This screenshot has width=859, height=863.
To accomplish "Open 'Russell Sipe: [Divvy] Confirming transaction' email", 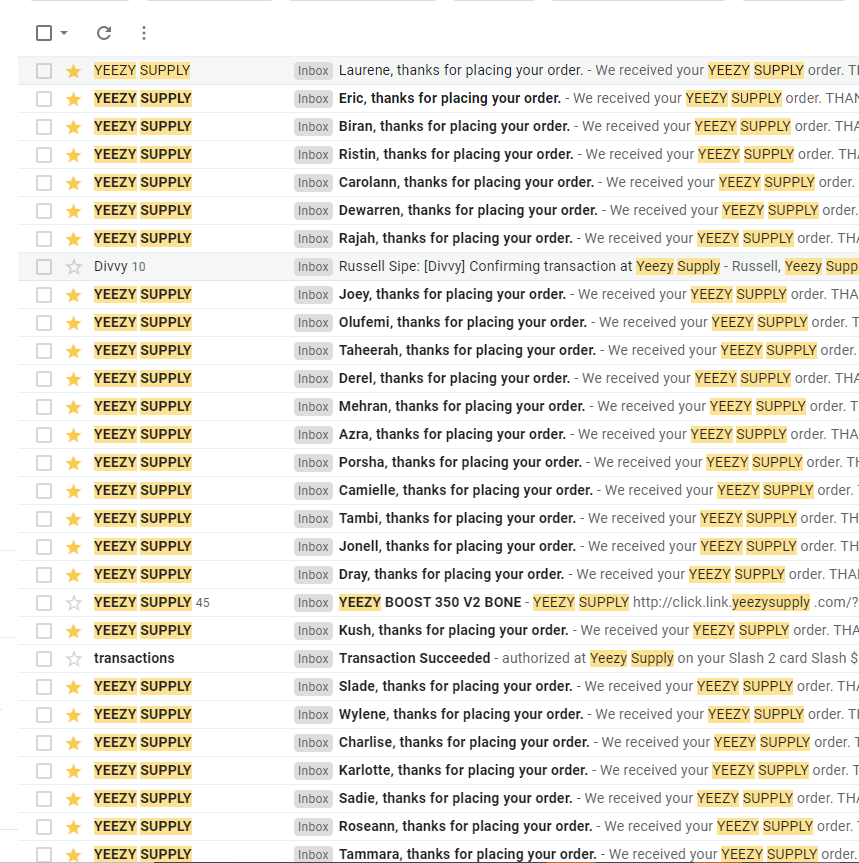I will (x=485, y=266).
